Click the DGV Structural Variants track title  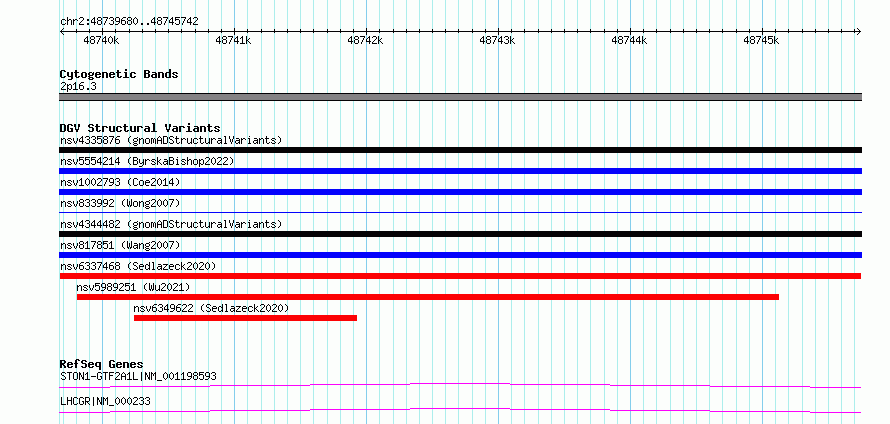coord(140,128)
